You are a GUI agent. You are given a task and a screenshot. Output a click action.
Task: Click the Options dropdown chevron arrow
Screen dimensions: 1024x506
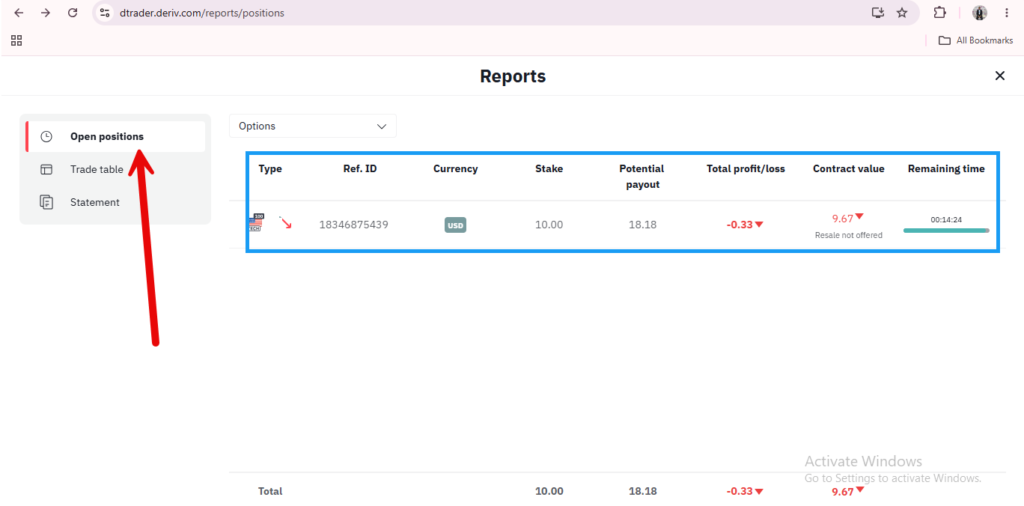click(382, 127)
